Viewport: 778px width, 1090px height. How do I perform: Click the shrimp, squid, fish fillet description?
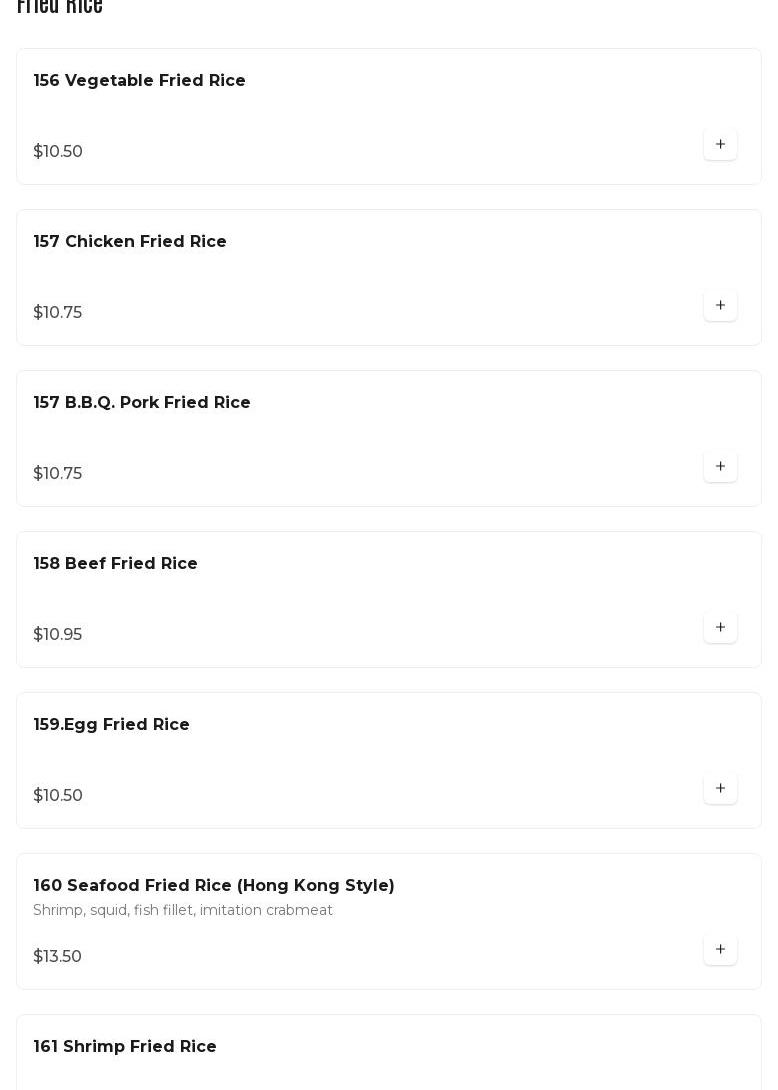pyautogui.click(x=183, y=911)
